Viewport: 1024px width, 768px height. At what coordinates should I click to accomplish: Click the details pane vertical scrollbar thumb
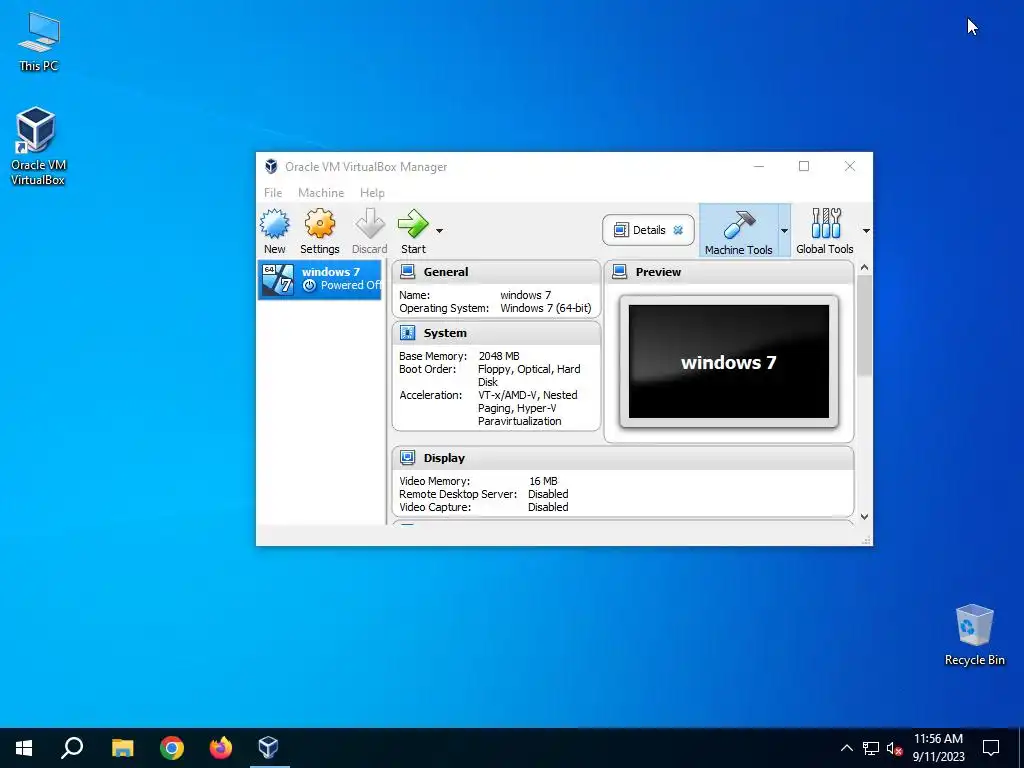[x=865, y=325]
